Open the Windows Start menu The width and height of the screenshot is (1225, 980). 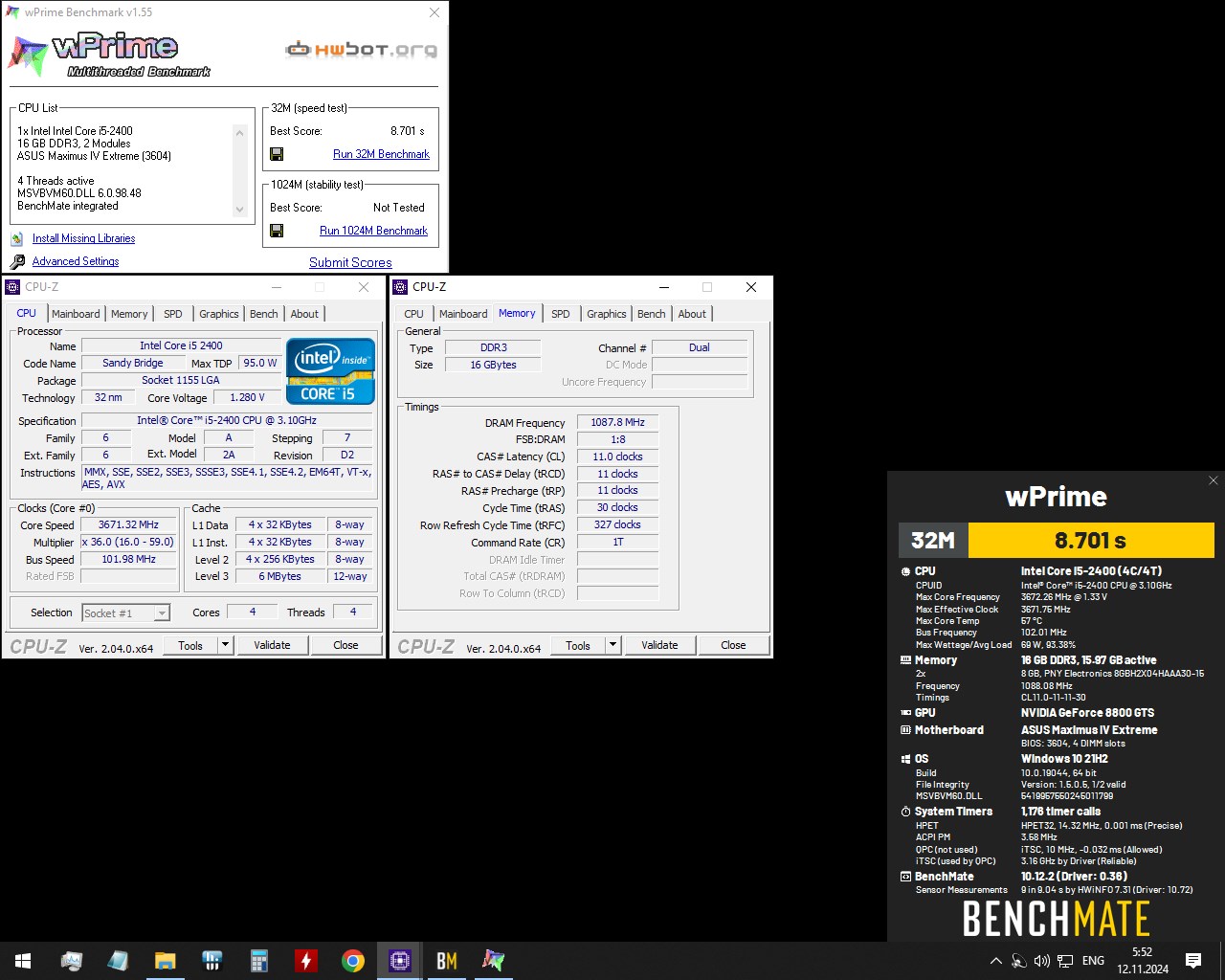23,961
